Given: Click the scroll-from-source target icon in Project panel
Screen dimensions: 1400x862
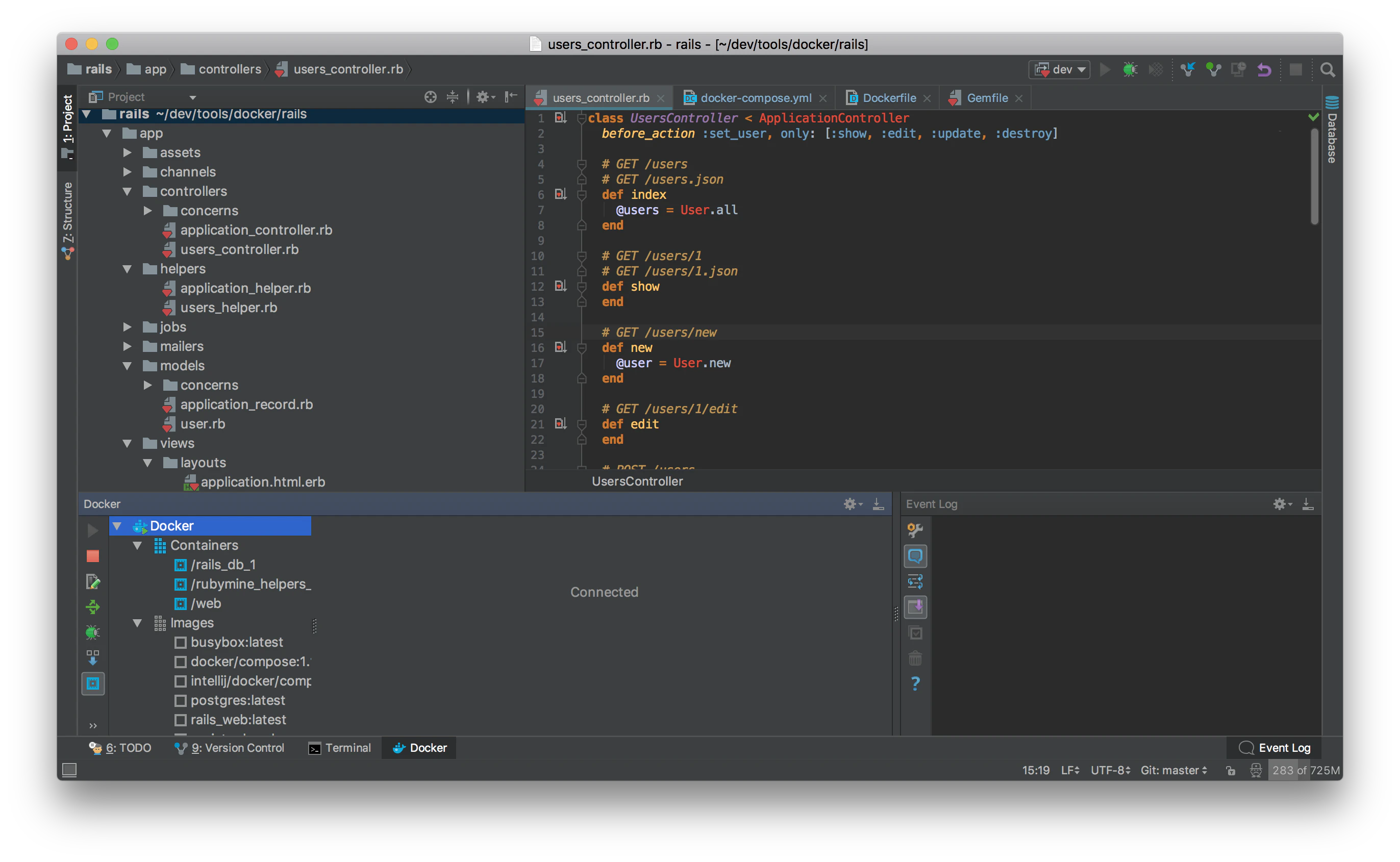Looking at the screenshot, I should pyautogui.click(x=431, y=97).
